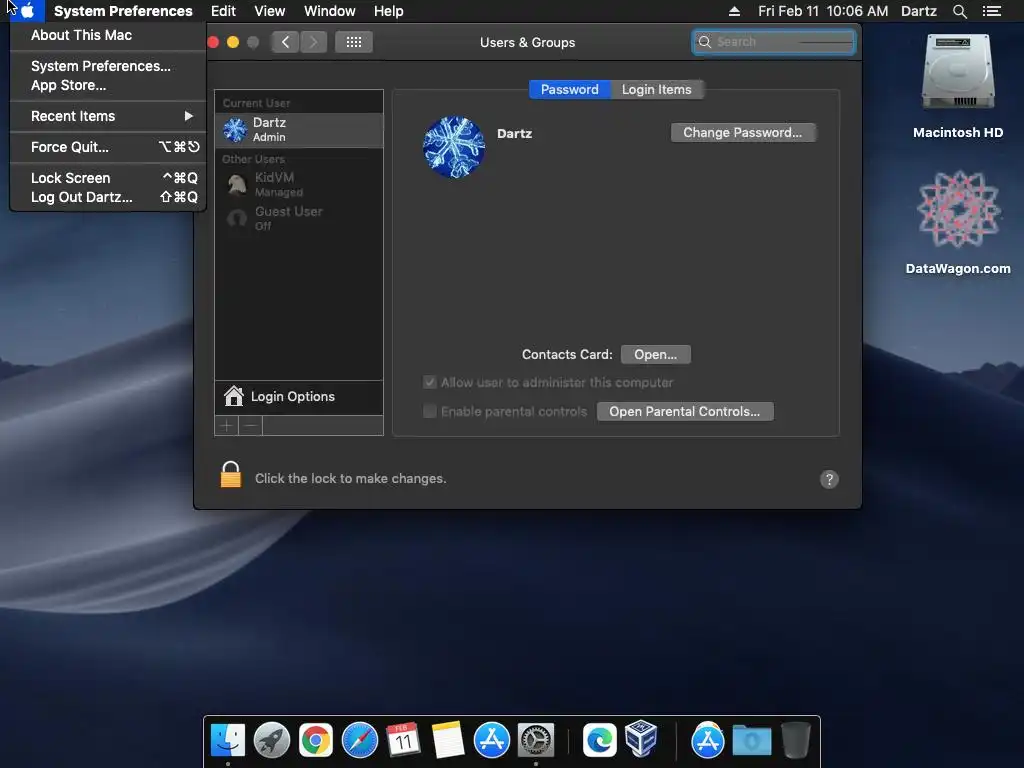Expand Recent Items submenu

(x=108, y=116)
